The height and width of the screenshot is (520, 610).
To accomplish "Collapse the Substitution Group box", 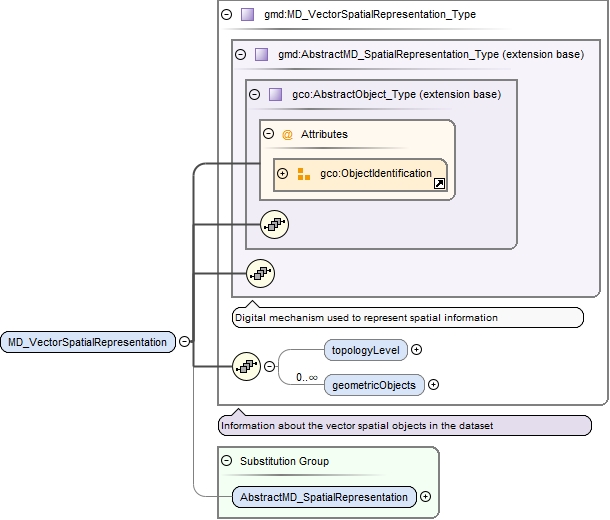I will tap(227, 461).
